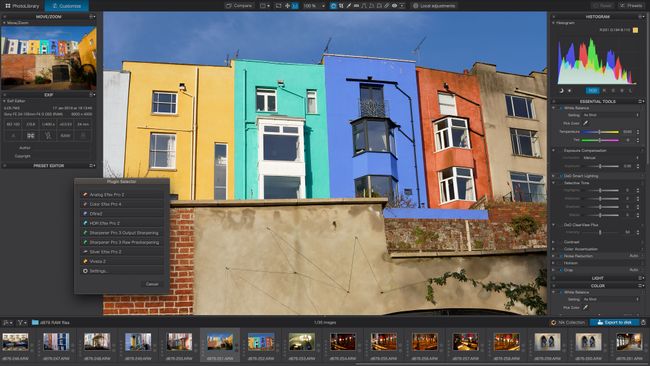Click the Copyright field in EXIF
This screenshot has height=366, width=650.
(62, 156)
